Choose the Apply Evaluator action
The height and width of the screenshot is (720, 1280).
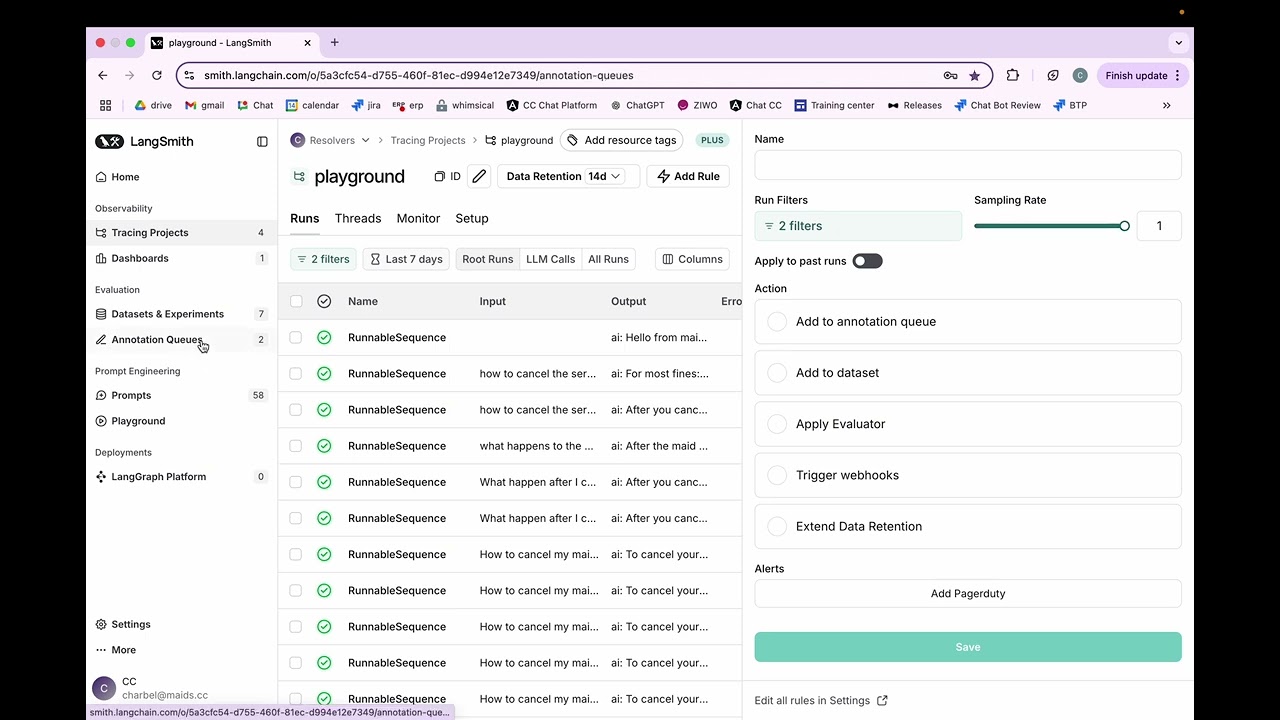pos(968,424)
